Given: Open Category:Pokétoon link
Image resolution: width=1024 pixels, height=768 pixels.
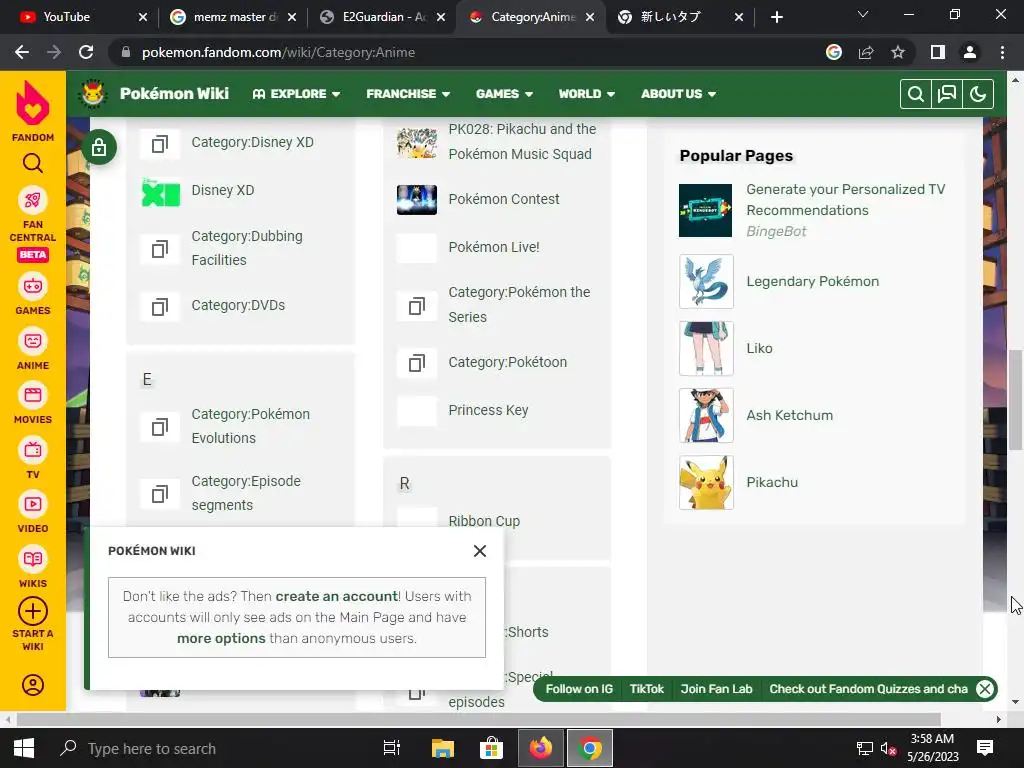Looking at the screenshot, I should [x=507, y=362].
